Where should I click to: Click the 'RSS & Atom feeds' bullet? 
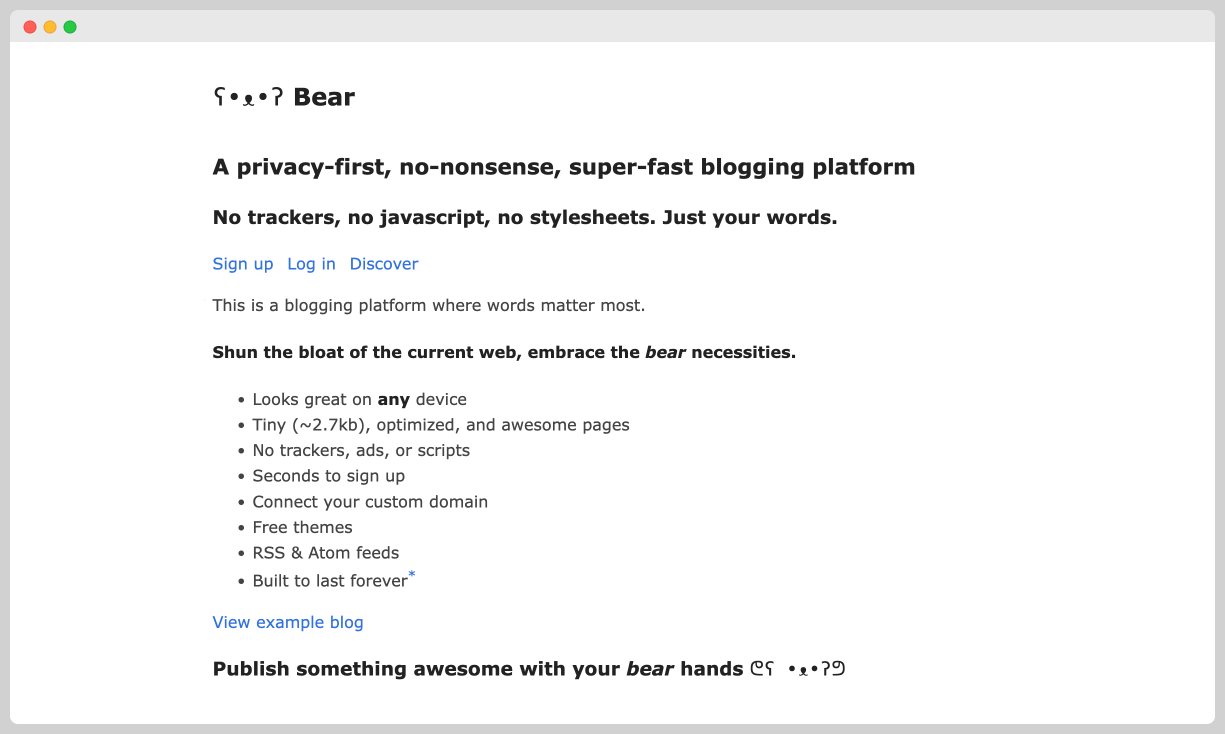325,552
